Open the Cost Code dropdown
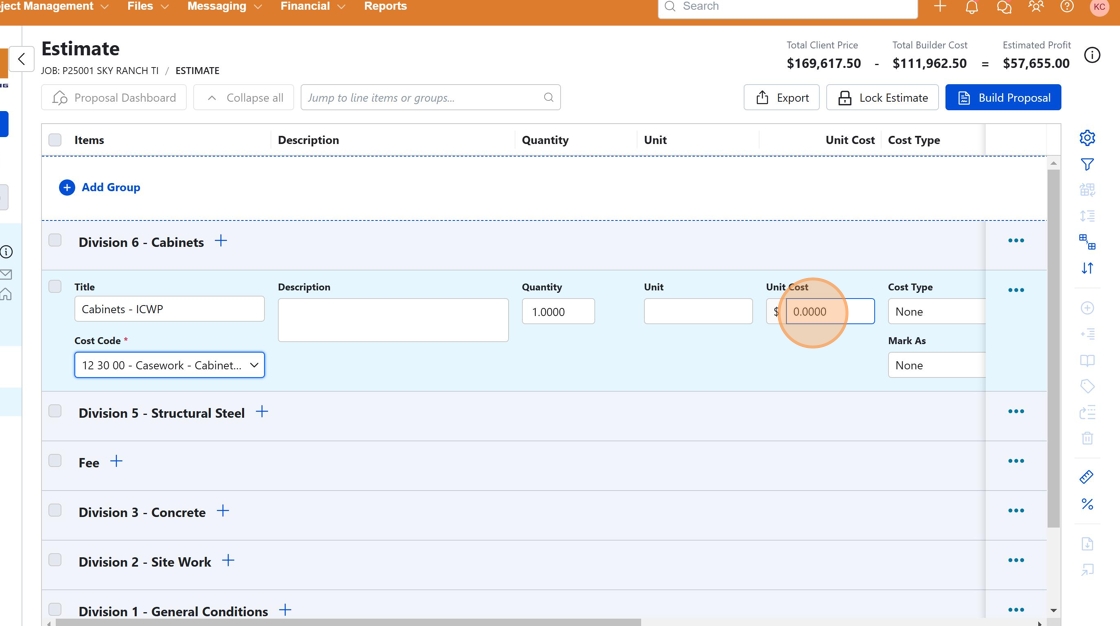Image resolution: width=1120 pixels, height=626 pixels. pyautogui.click(x=169, y=365)
